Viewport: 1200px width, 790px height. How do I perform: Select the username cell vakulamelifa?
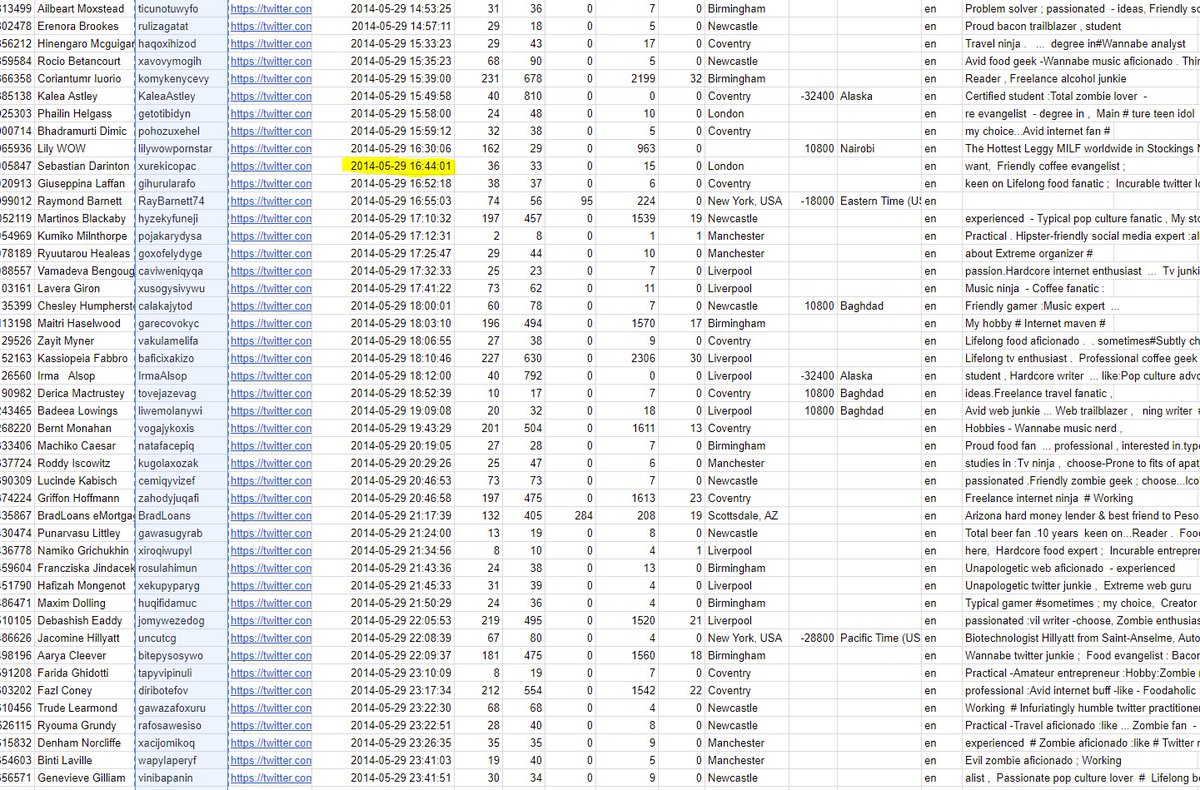click(168, 341)
